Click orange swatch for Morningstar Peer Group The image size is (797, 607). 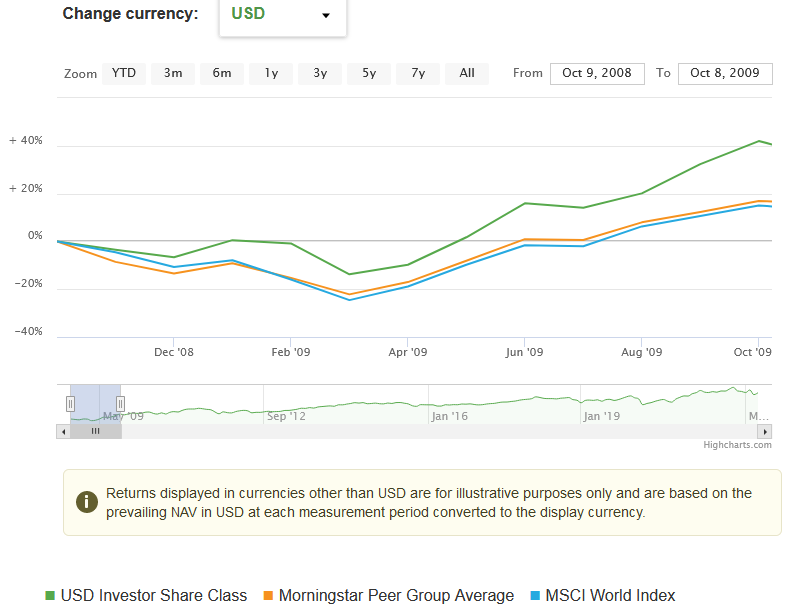click(x=268, y=596)
